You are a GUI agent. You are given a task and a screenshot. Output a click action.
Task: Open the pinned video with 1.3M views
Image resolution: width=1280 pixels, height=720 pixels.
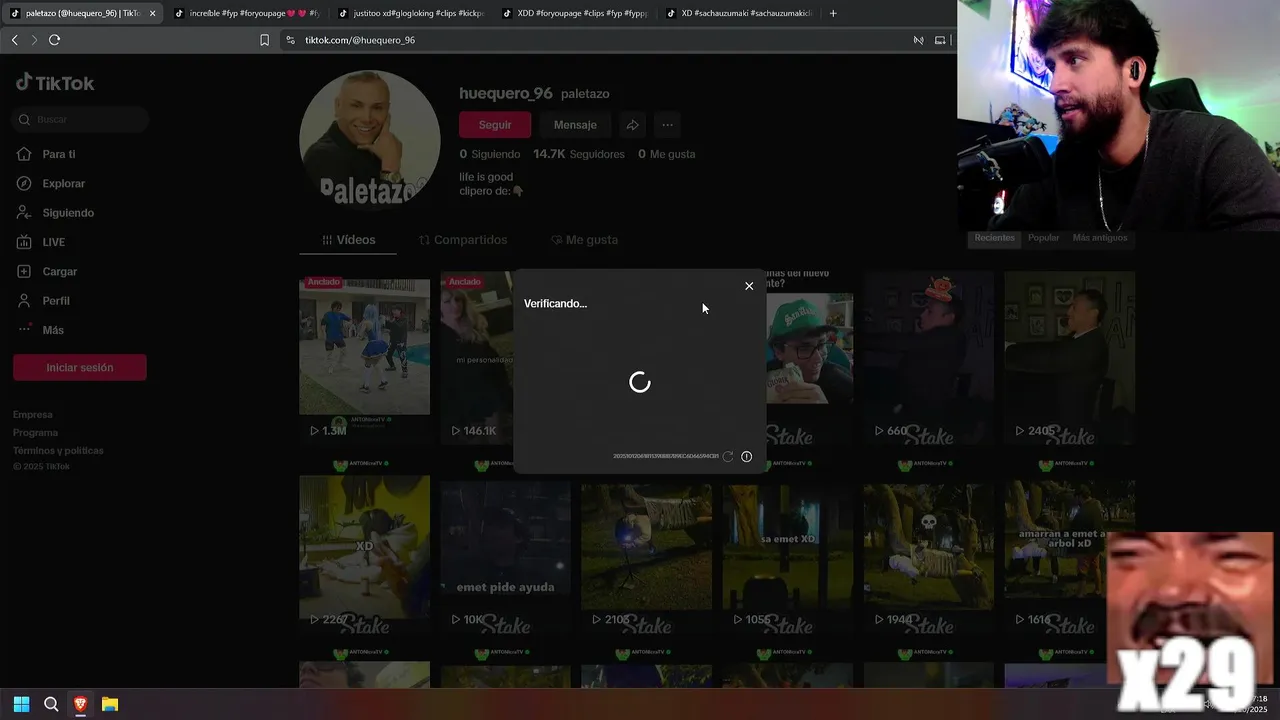364,358
